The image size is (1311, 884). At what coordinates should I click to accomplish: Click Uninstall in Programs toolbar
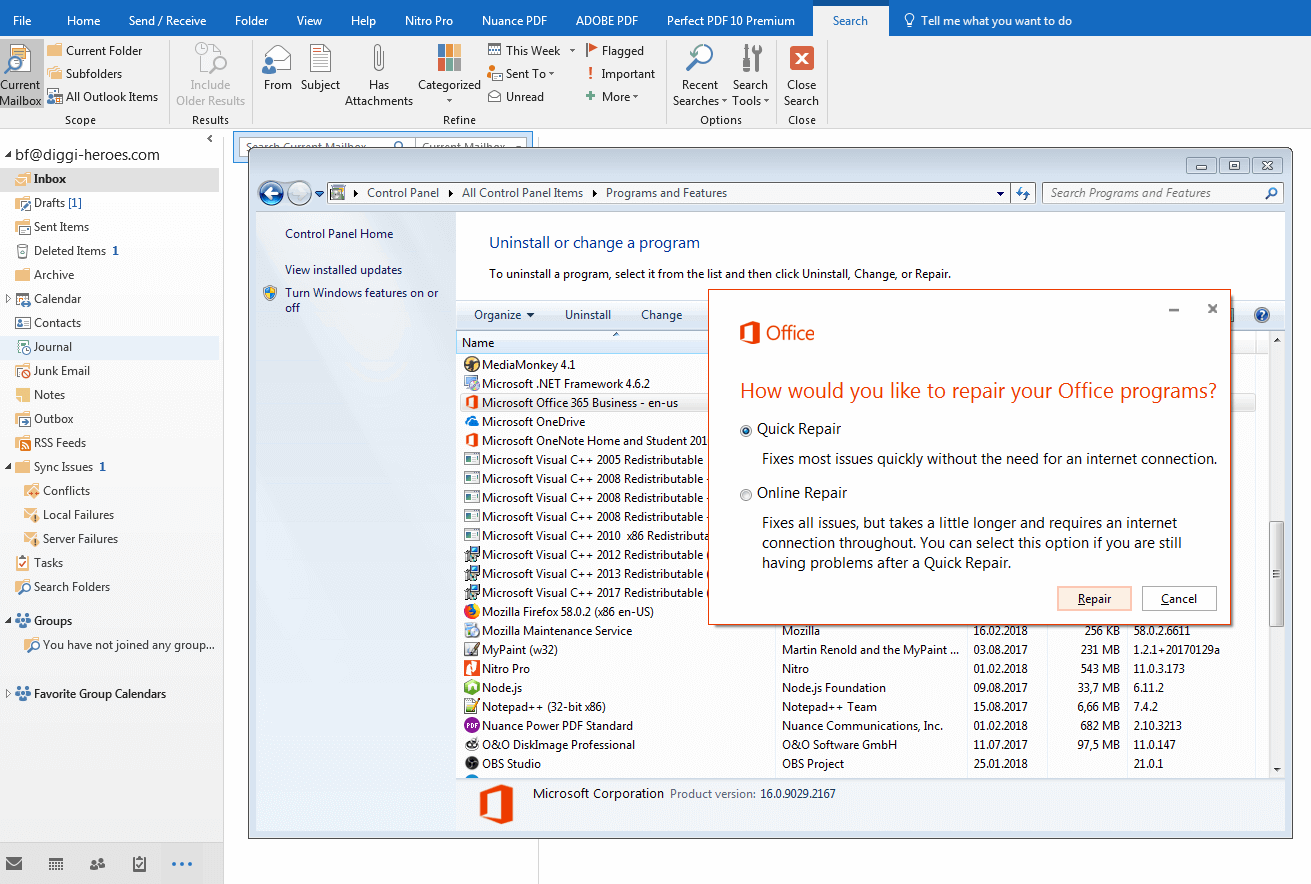tap(588, 315)
